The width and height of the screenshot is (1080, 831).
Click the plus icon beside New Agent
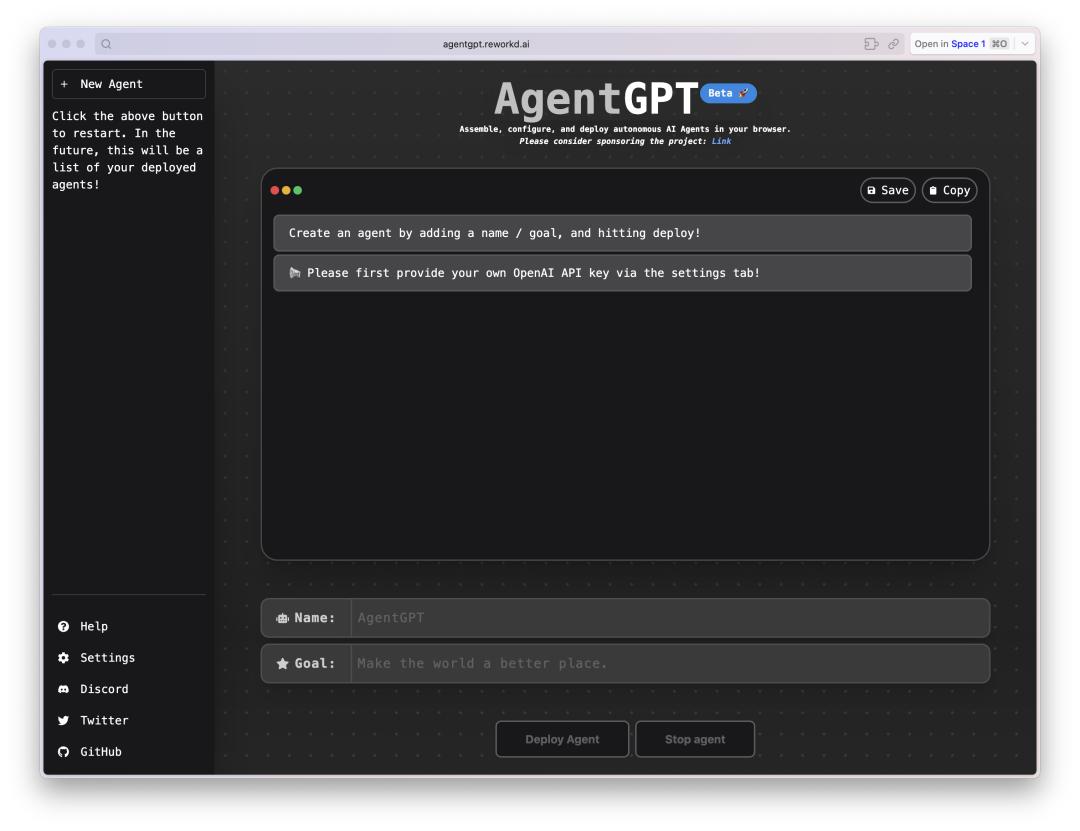[64, 84]
